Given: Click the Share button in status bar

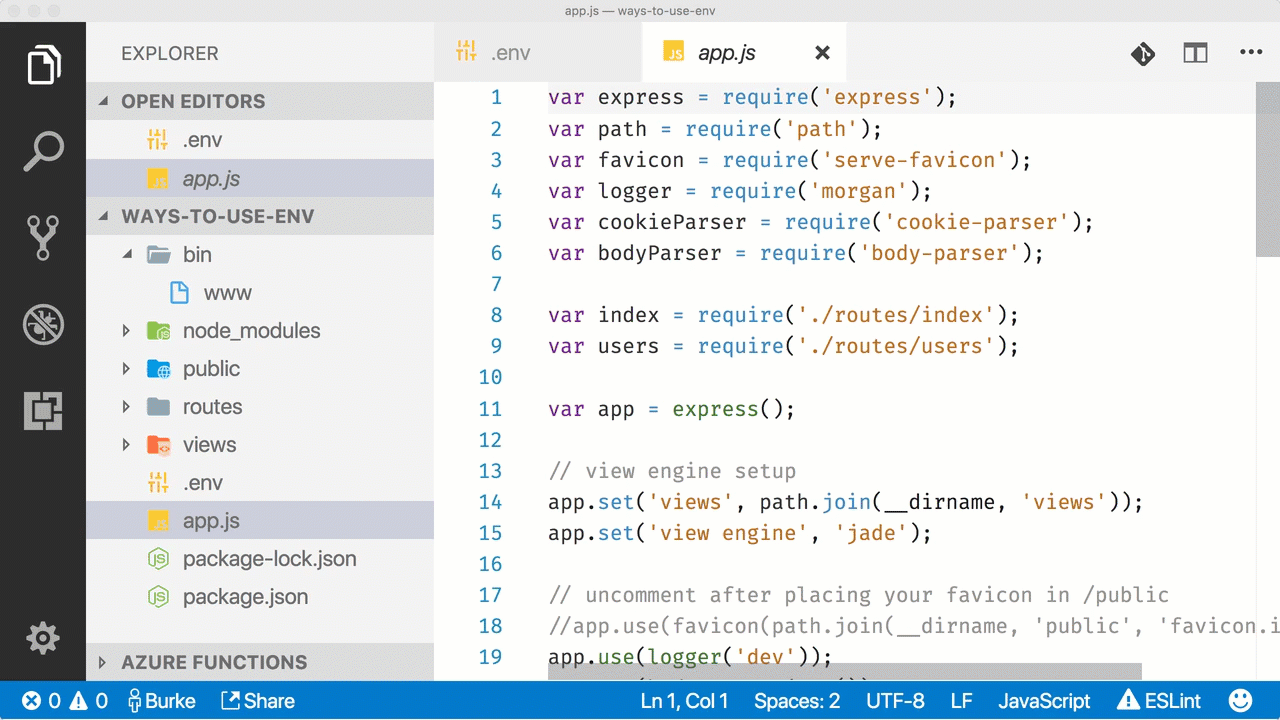Looking at the screenshot, I should click(257, 701).
